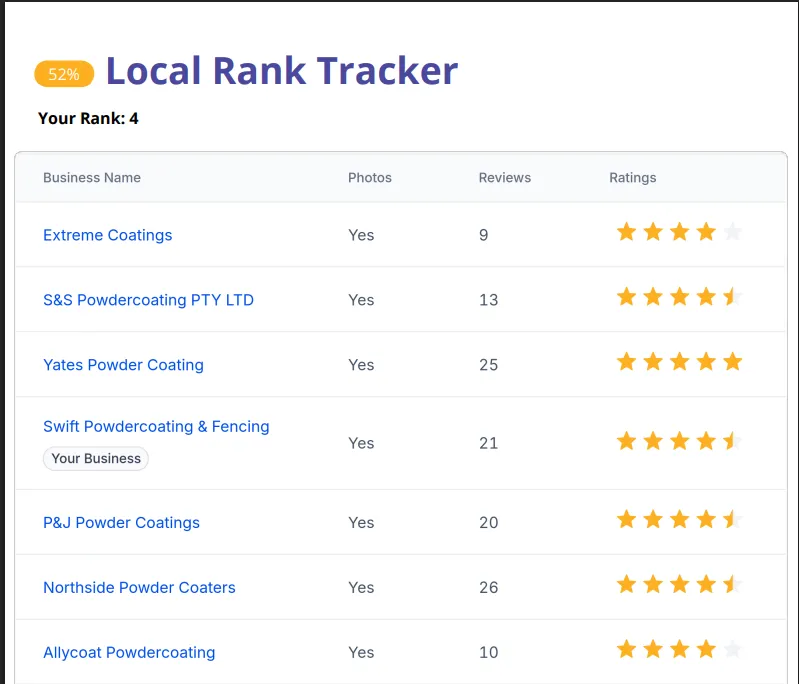Viewport: 799px width, 684px height.
Task: Click review count 25 for Yates Powder Coating
Action: pos(488,365)
